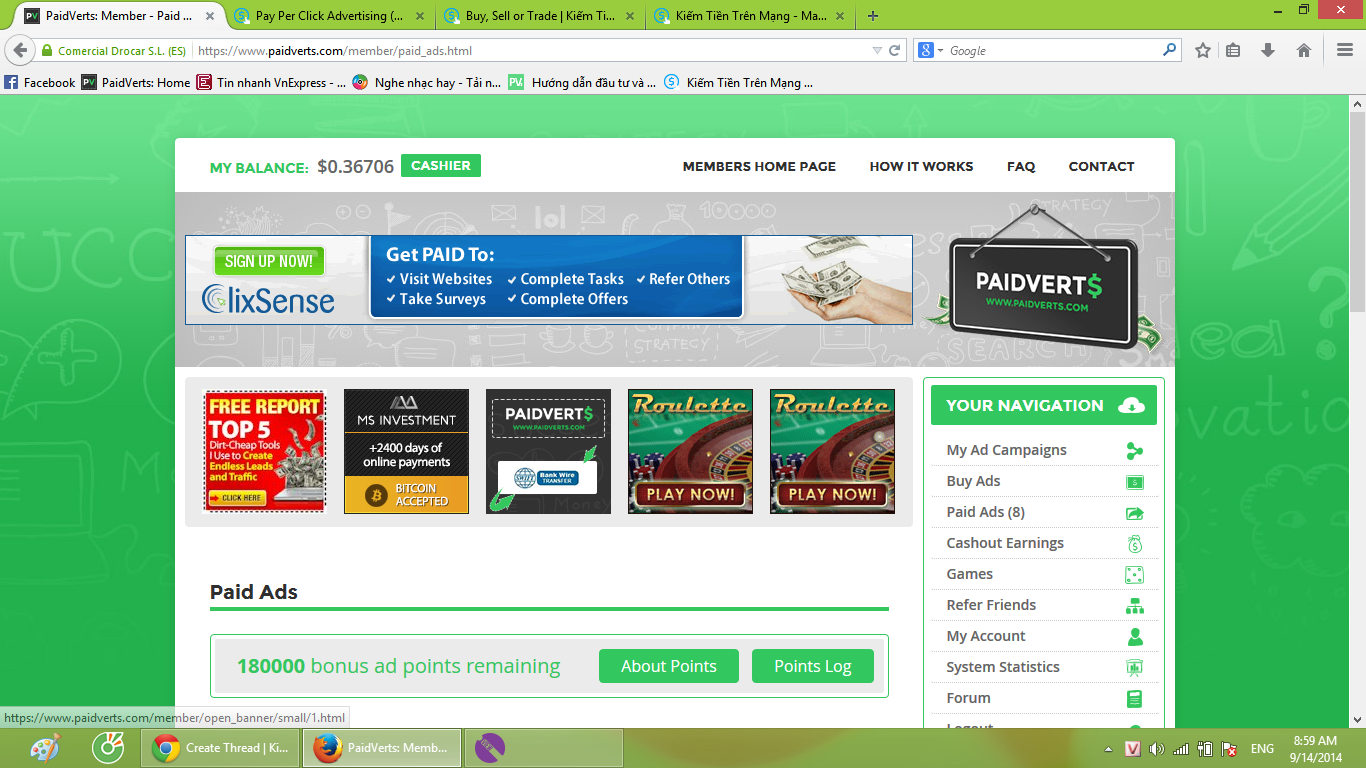Click the Cashout Earnings money bag icon
This screenshot has width=1366, height=768.
click(1134, 544)
